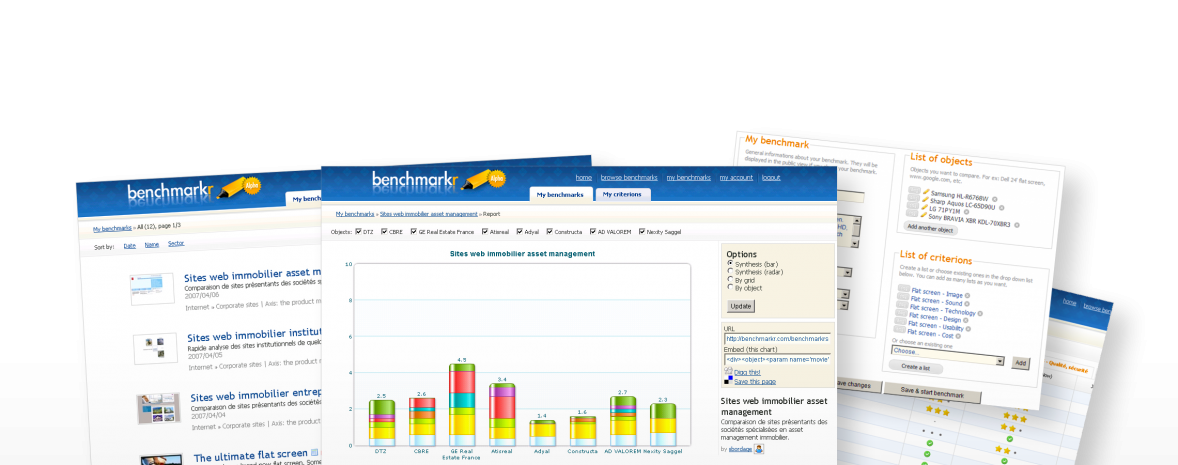Open browse benchmarks in the top navigation
1178x465 pixels.
tap(629, 177)
